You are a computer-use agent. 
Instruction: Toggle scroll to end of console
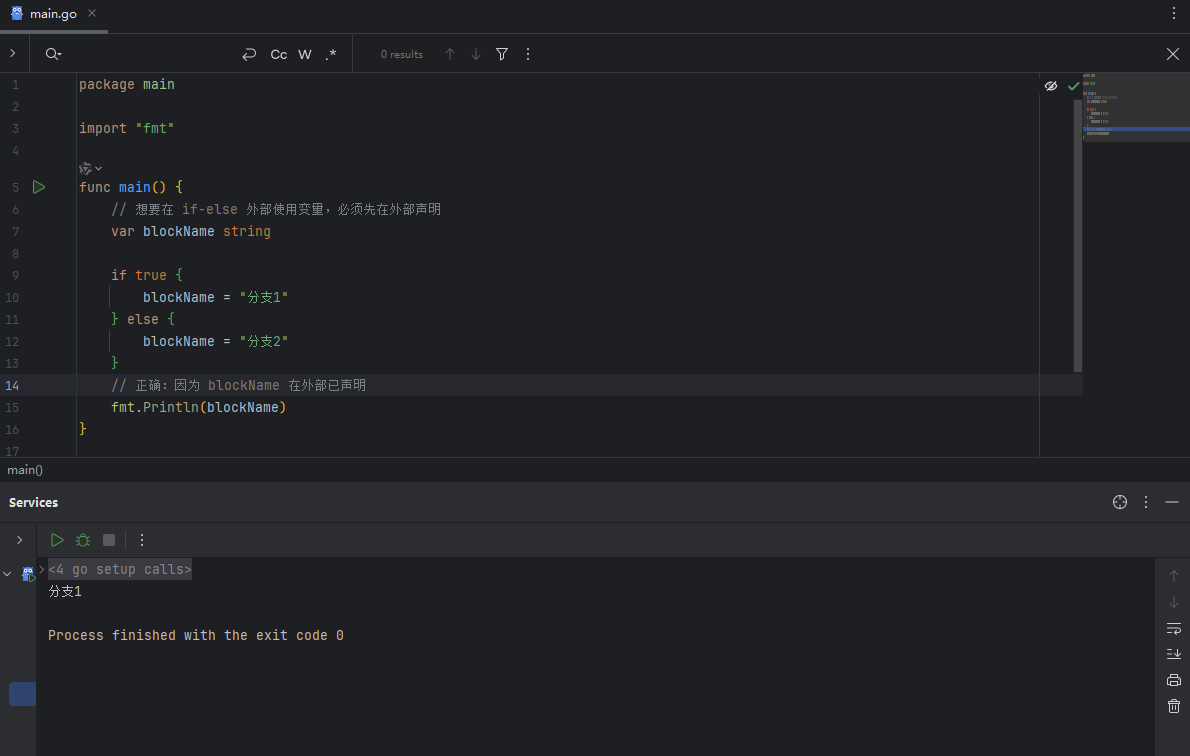(x=1173, y=654)
